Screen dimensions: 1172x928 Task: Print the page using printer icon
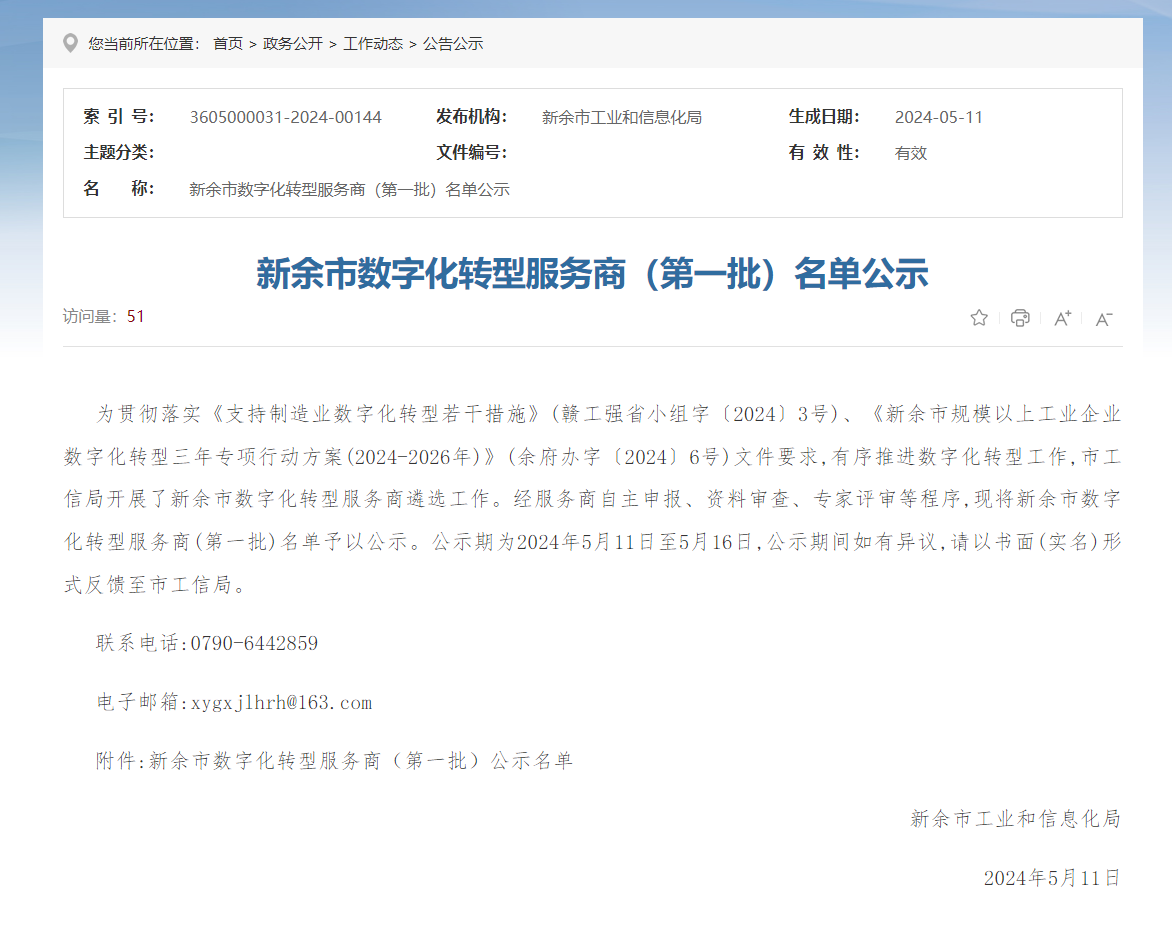[x=1020, y=318]
